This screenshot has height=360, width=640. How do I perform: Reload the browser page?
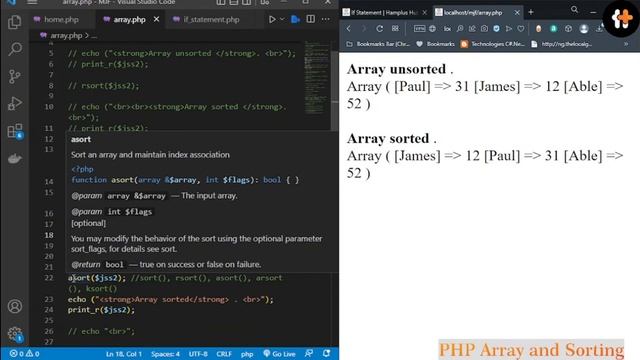point(380,29)
